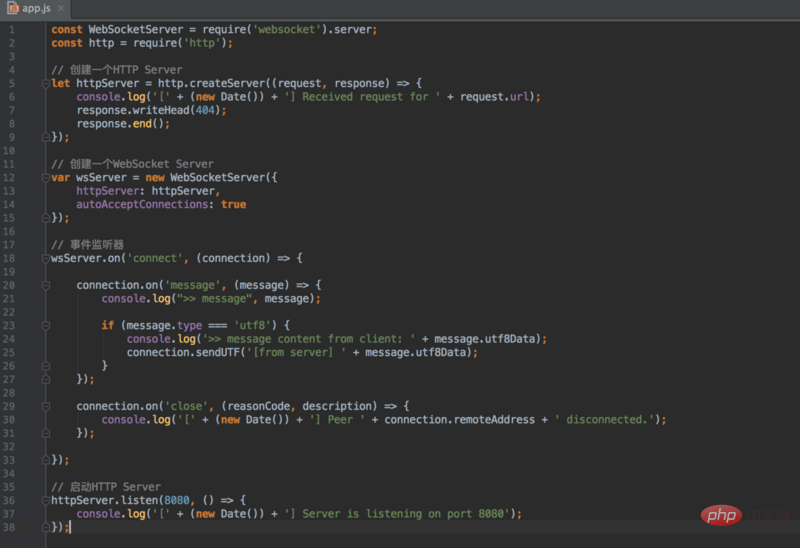
Task: Select the app.js editor tab
Action: click(36, 9)
